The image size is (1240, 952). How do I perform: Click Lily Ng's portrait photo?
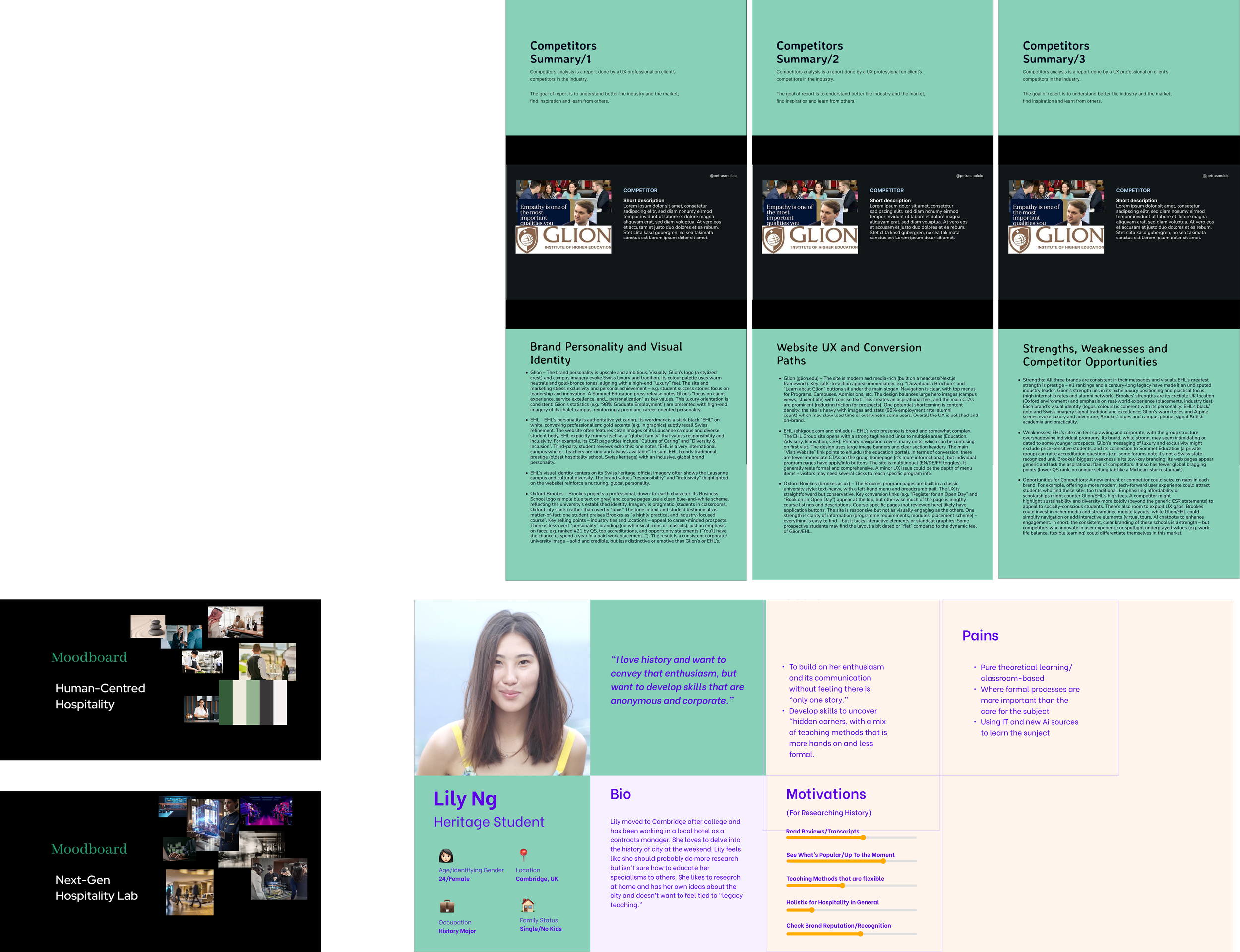coord(502,687)
